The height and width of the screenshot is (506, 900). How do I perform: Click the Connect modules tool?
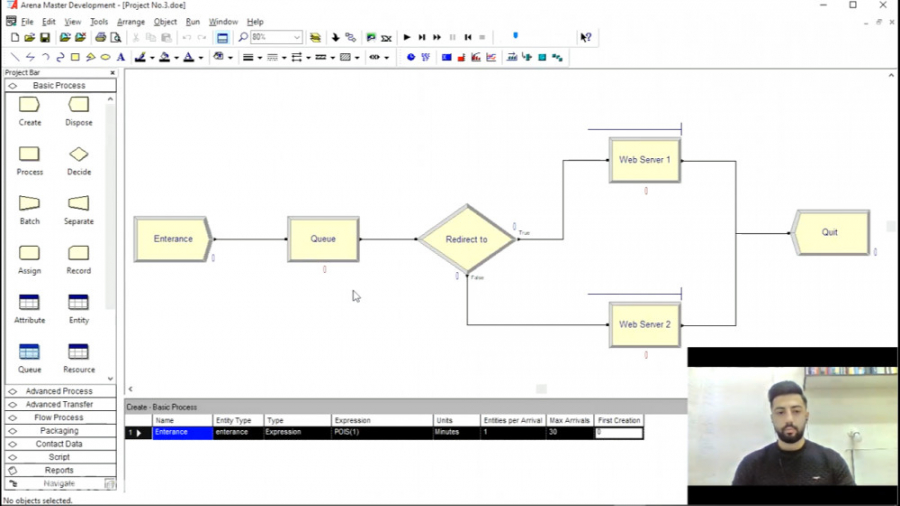click(x=351, y=37)
